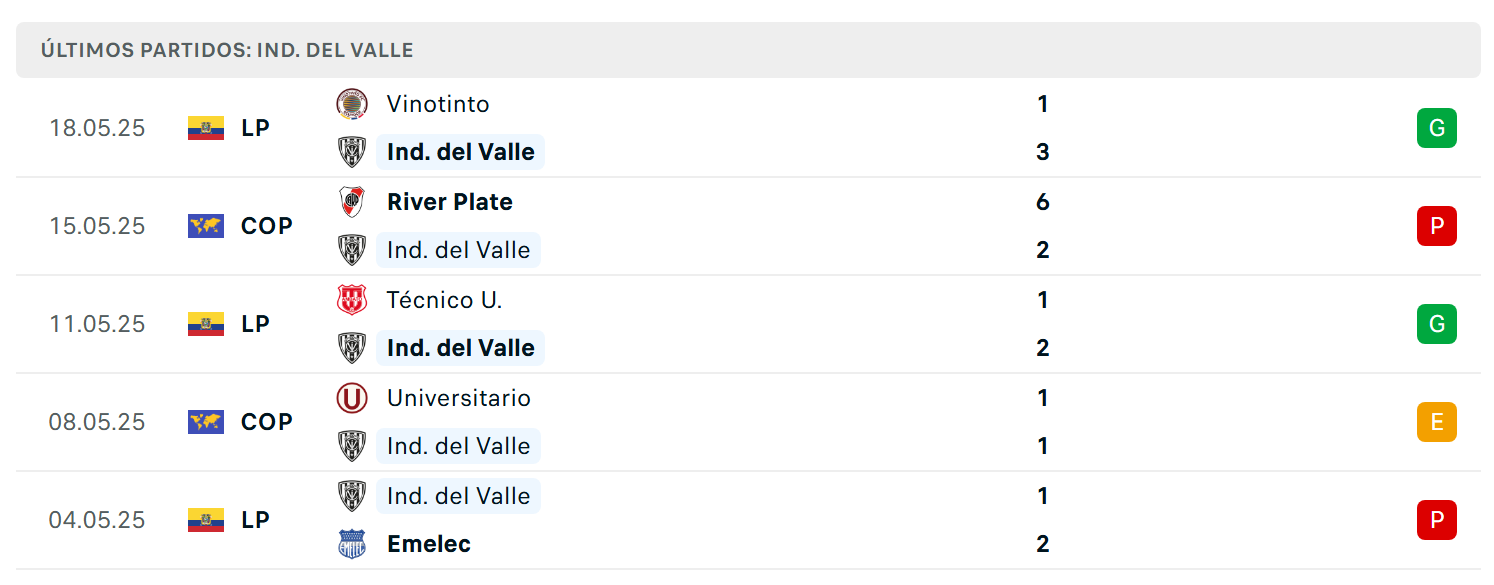Click the red P badge for Emelec match

click(1437, 520)
